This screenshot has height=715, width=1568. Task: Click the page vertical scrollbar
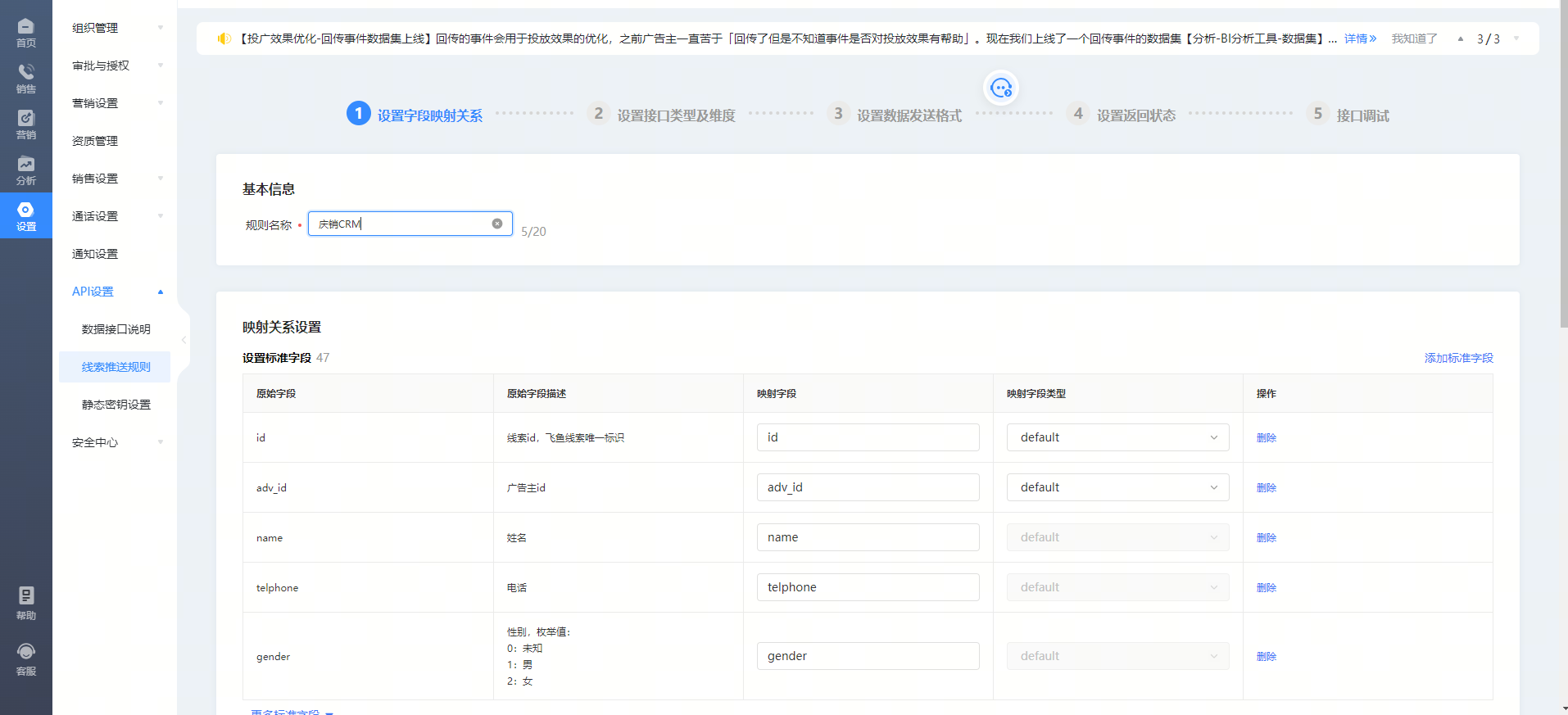pos(1563,164)
